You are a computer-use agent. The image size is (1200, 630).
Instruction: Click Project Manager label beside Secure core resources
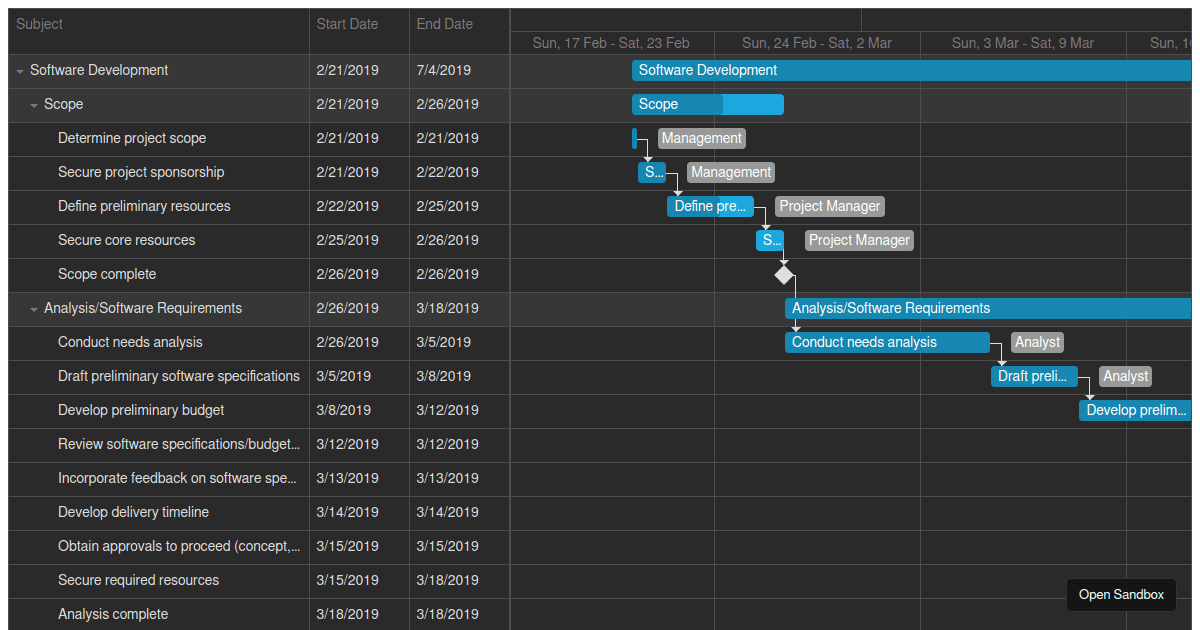859,240
